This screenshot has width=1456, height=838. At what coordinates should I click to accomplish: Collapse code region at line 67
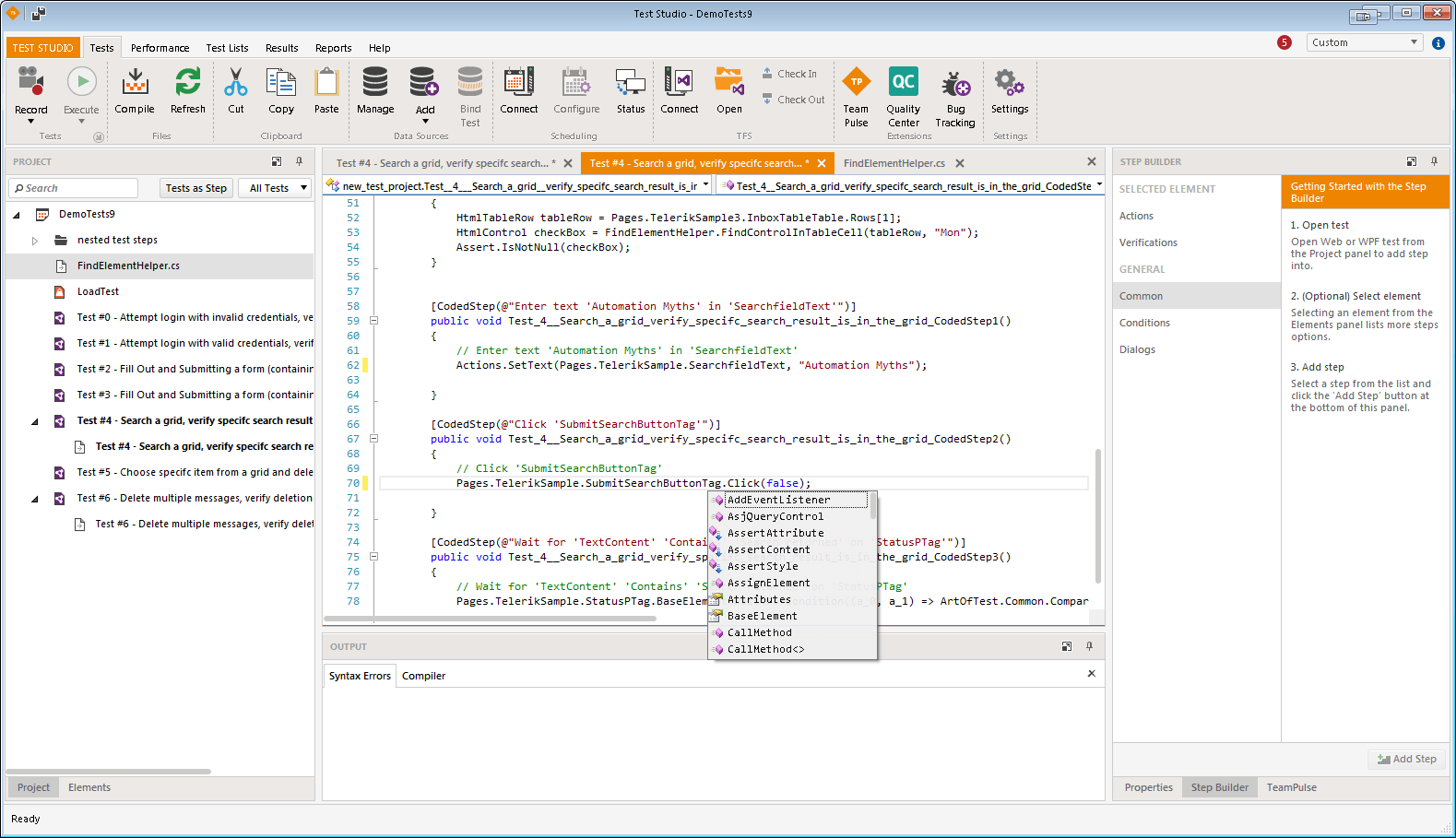374,439
